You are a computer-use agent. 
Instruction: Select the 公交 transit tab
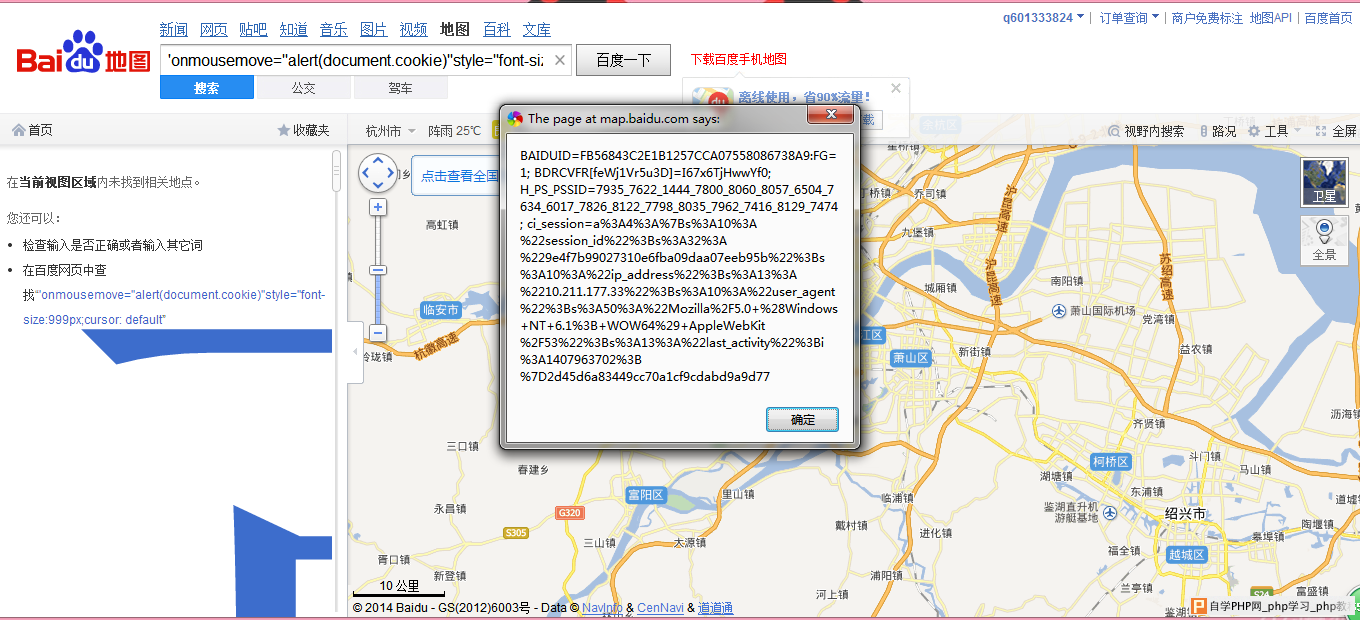click(304, 88)
